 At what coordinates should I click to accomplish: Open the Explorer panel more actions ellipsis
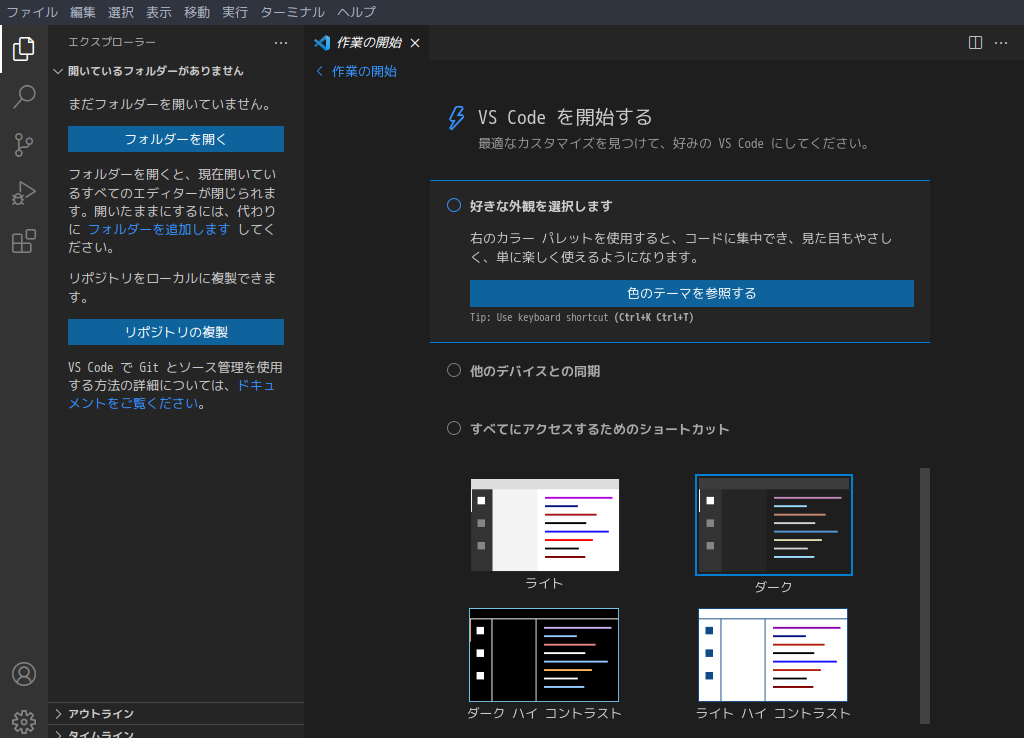pos(281,42)
